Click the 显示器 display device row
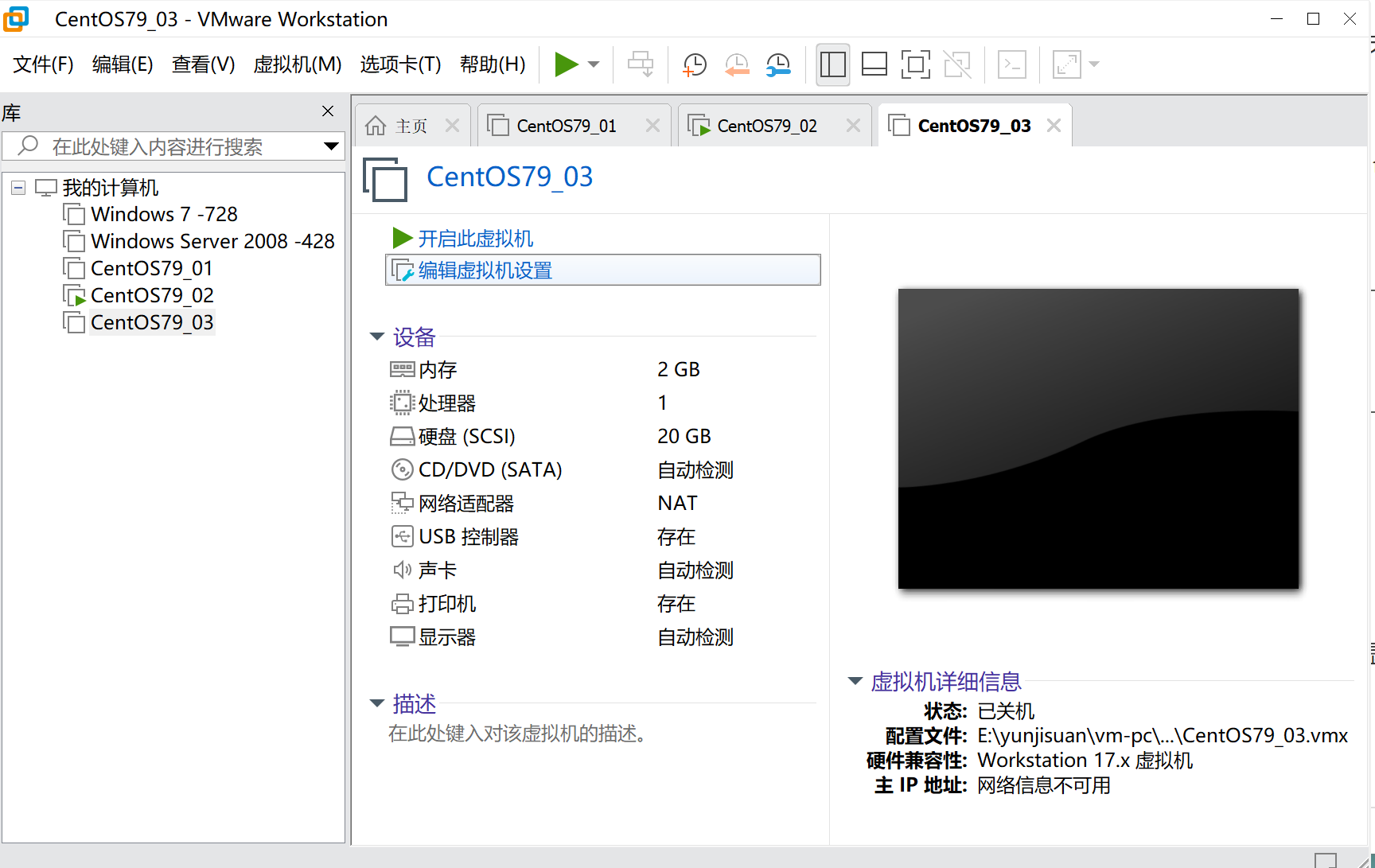1375x868 pixels. (561, 636)
